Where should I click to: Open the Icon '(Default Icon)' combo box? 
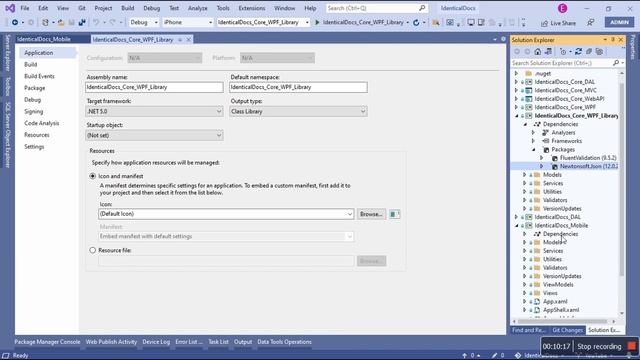tap(226, 214)
